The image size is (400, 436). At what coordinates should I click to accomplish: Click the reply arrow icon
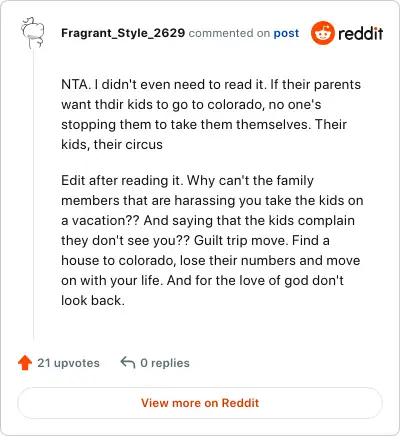pyautogui.click(x=128, y=363)
